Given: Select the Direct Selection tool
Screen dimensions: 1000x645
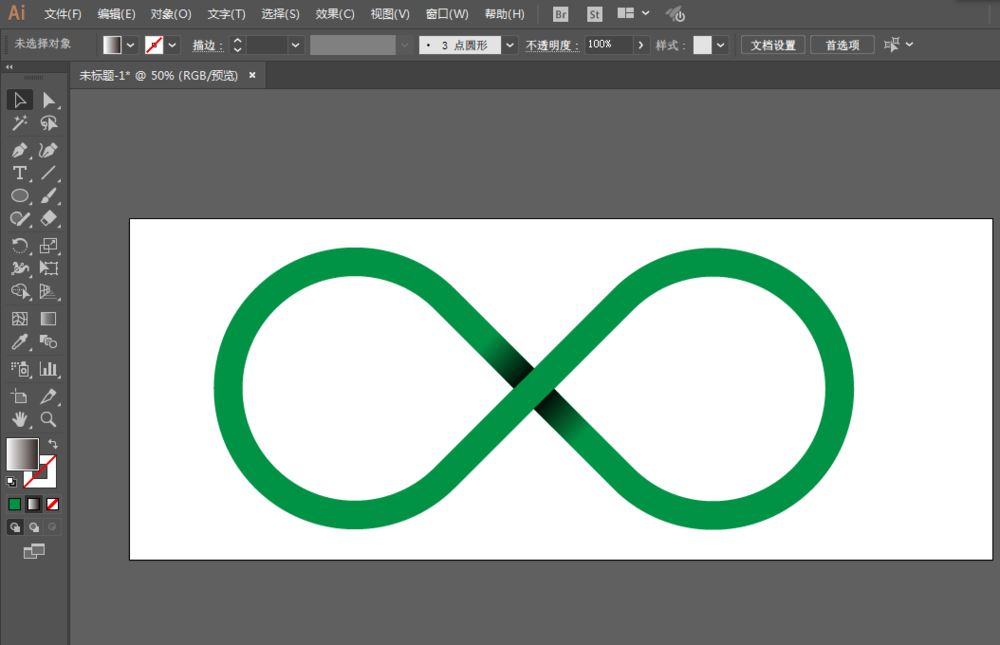Looking at the screenshot, I should 47,99.
